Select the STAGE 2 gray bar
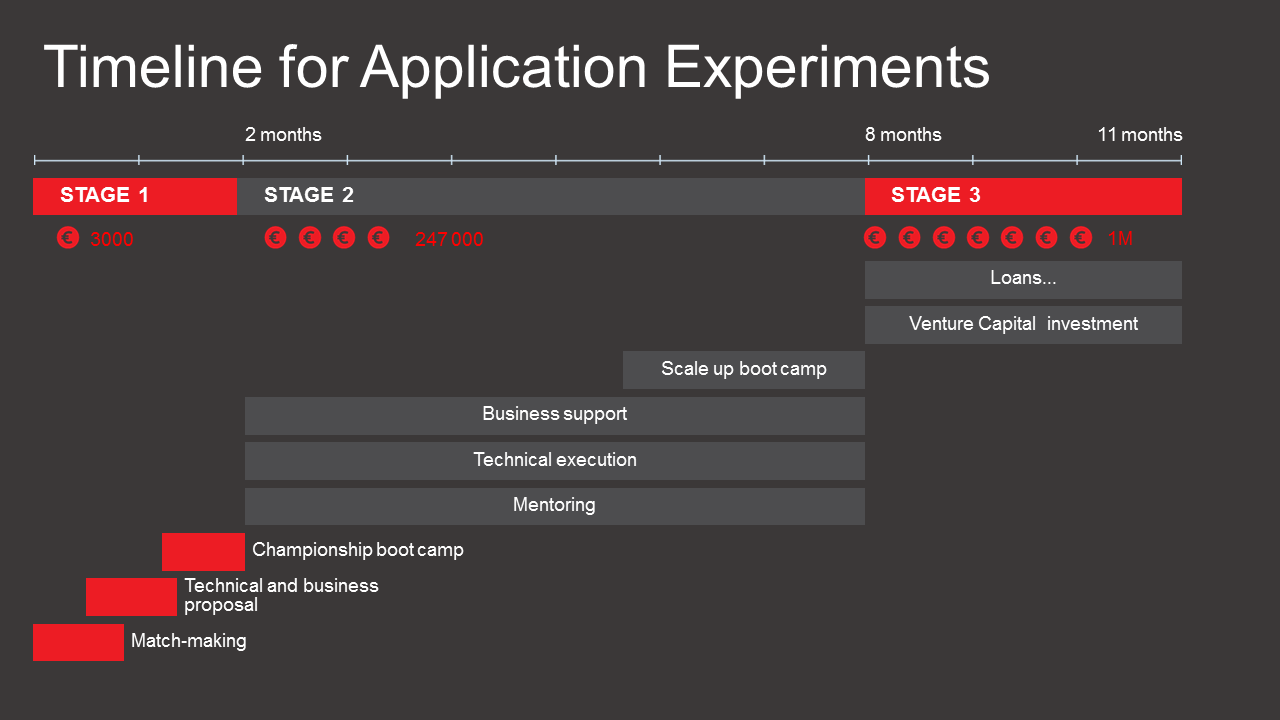 click(551, 196)
